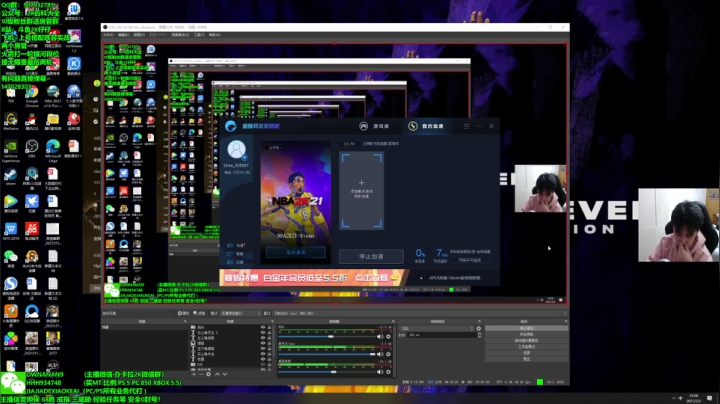The width and height of the screenshot is (720, 404).
Task: Move selected source up
Action: pos(217,374)
